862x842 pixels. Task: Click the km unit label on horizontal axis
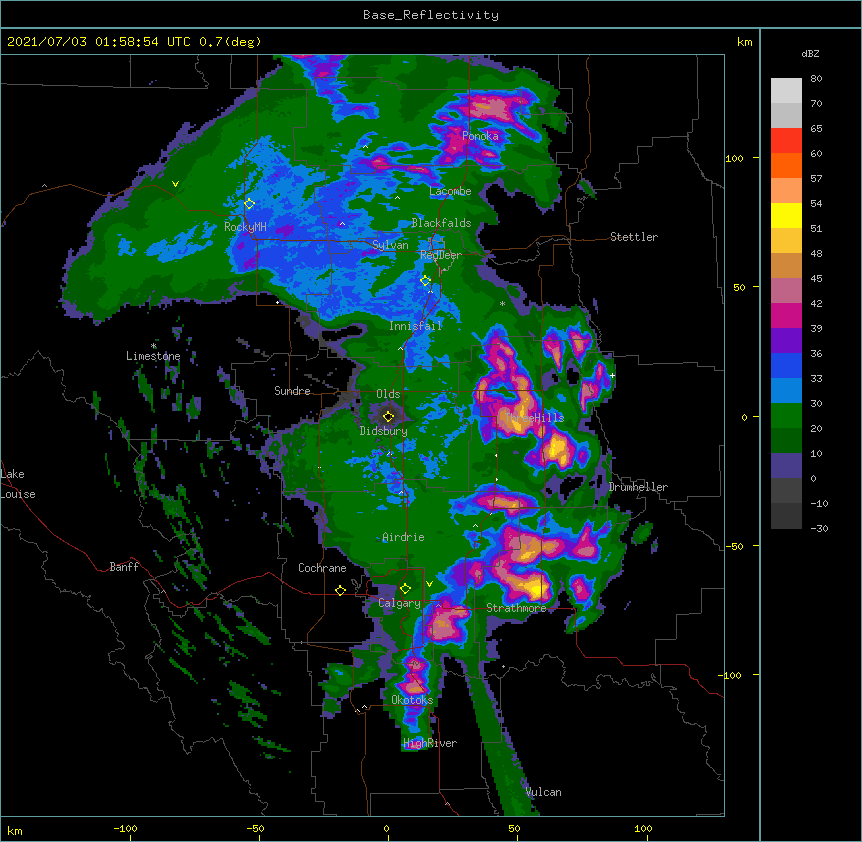coord(15,830)
